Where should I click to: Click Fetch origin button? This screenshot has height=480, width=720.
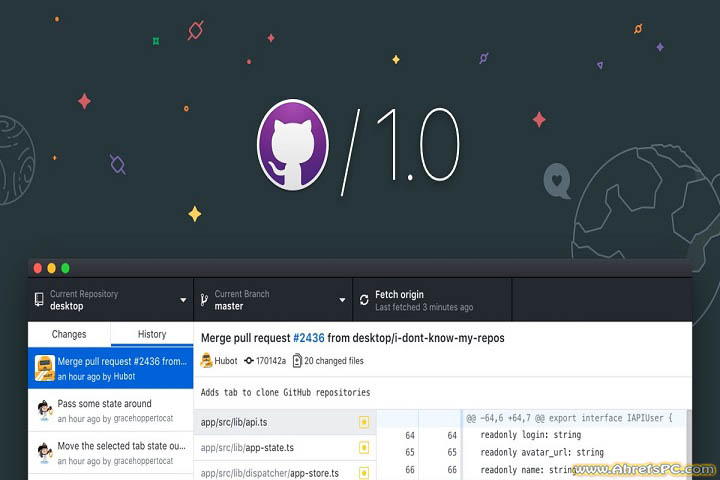[x=432, y=299]
